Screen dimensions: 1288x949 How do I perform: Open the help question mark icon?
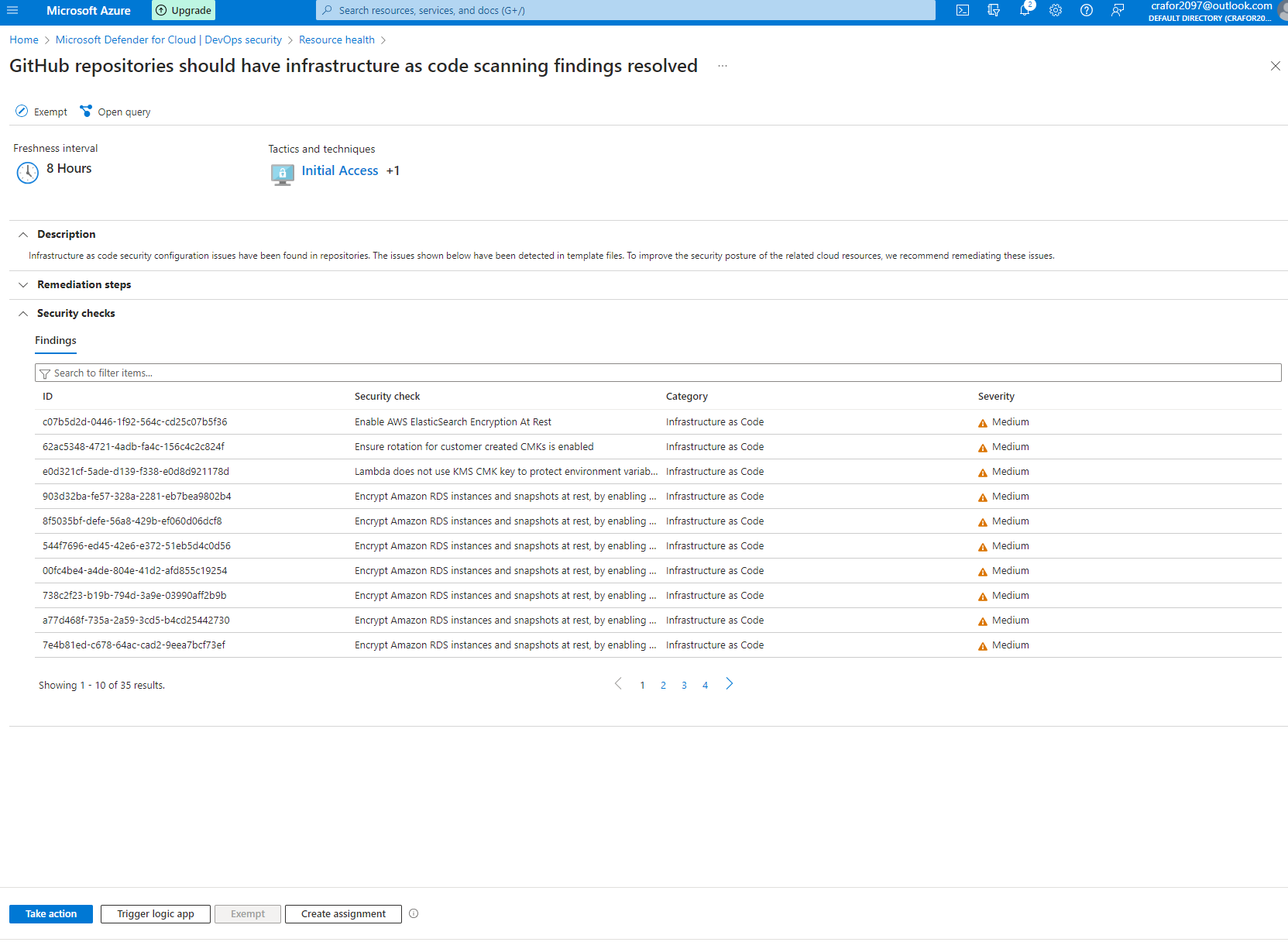tap(1087, 11)
